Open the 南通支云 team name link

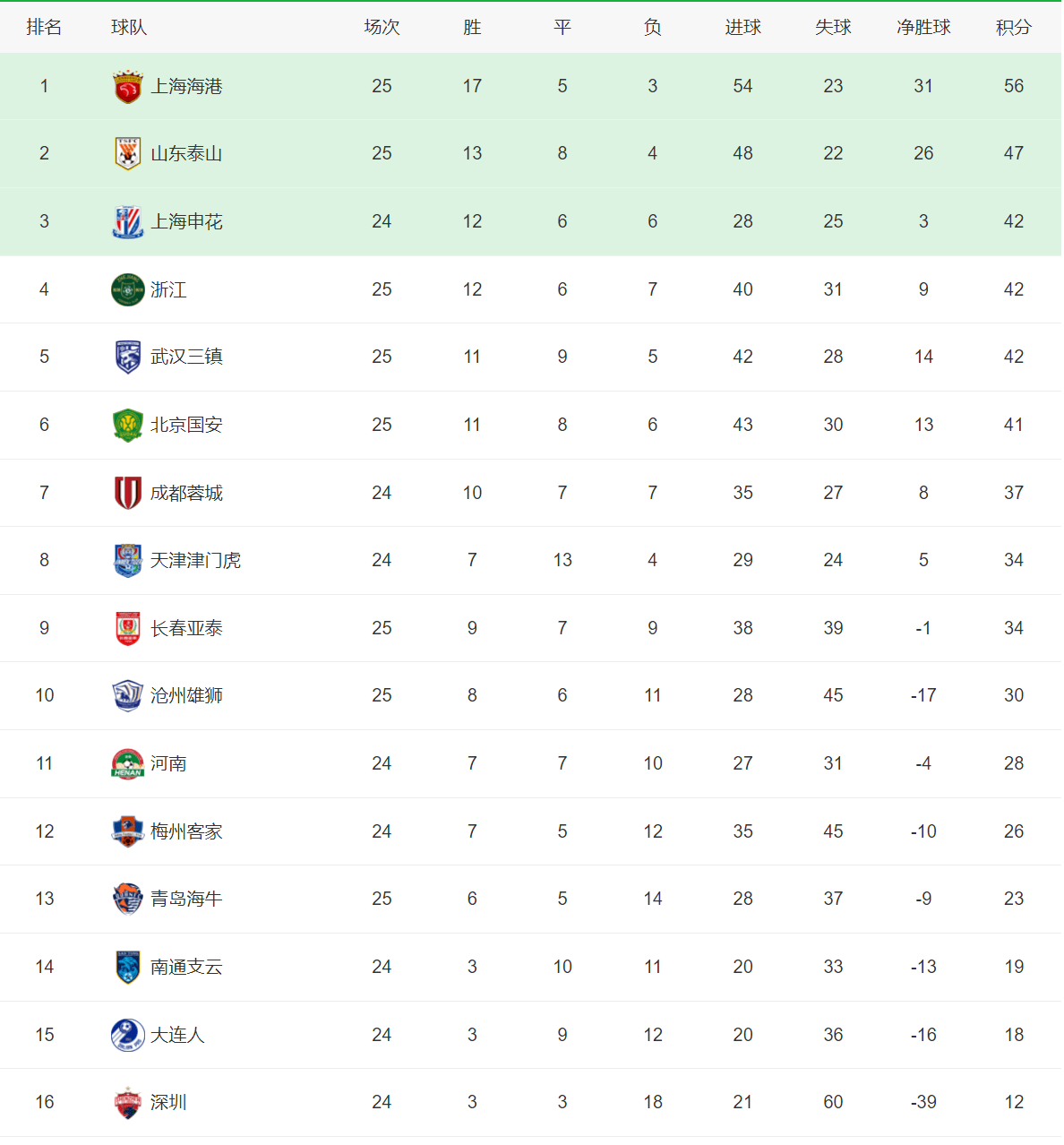186,968
